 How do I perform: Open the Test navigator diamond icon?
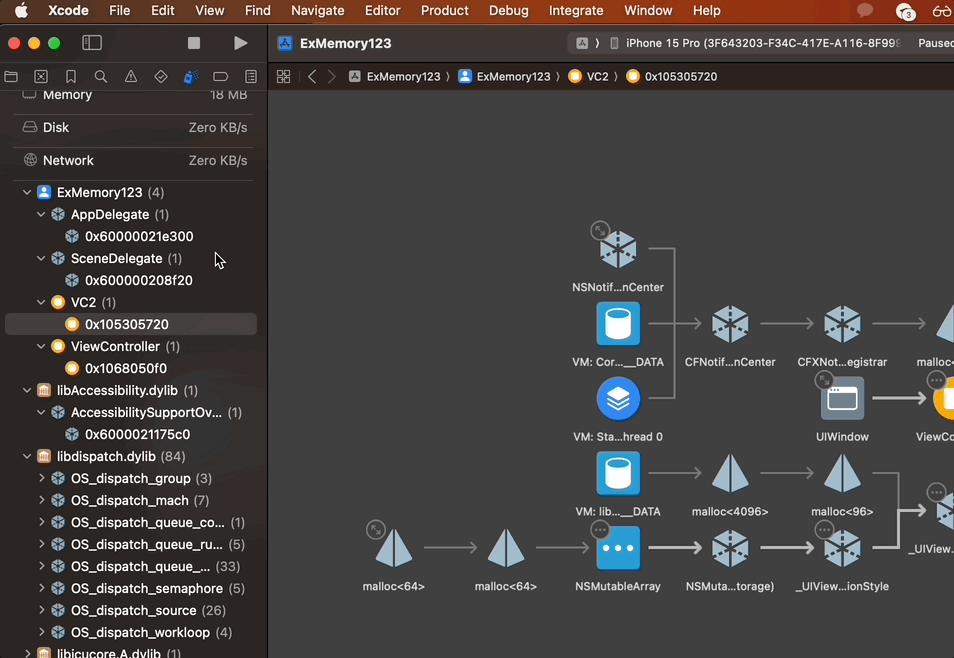coord(161,77)
